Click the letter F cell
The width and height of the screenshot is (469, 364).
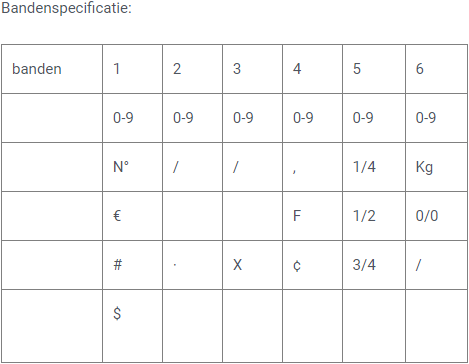coord(312,216)
